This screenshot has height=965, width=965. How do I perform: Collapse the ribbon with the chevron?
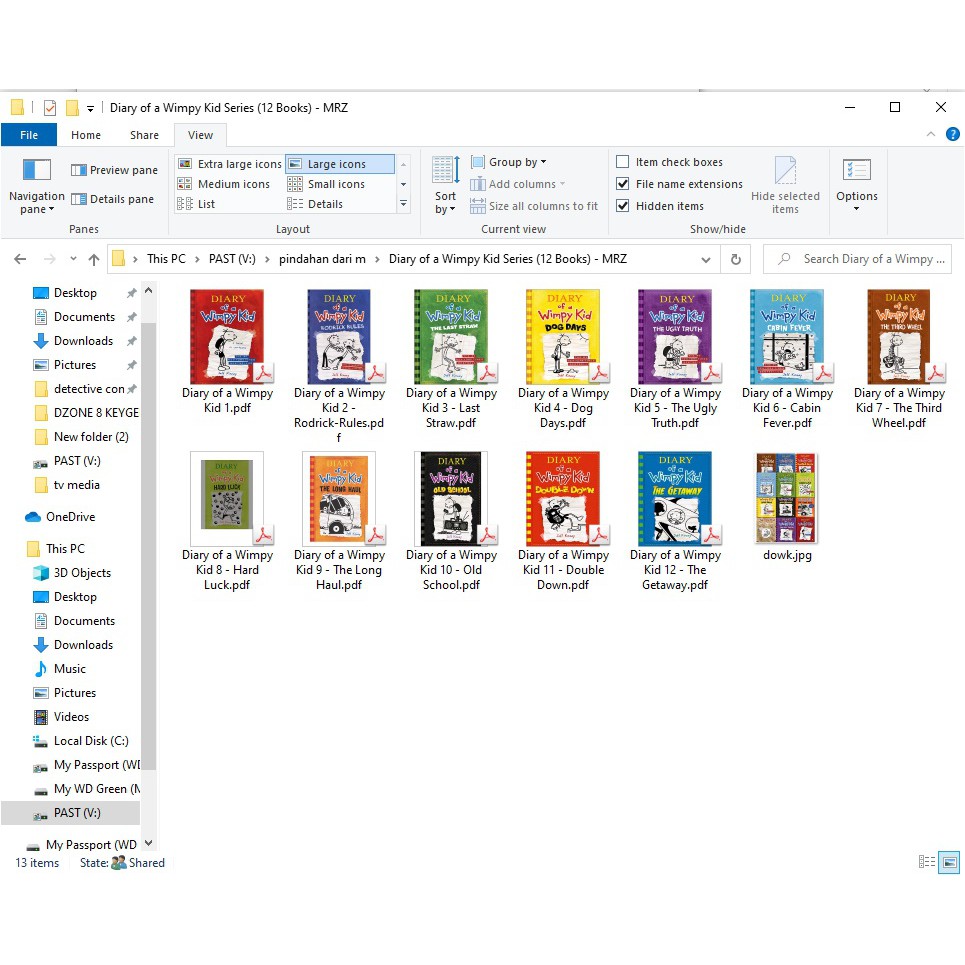click(x=931, y=135)
